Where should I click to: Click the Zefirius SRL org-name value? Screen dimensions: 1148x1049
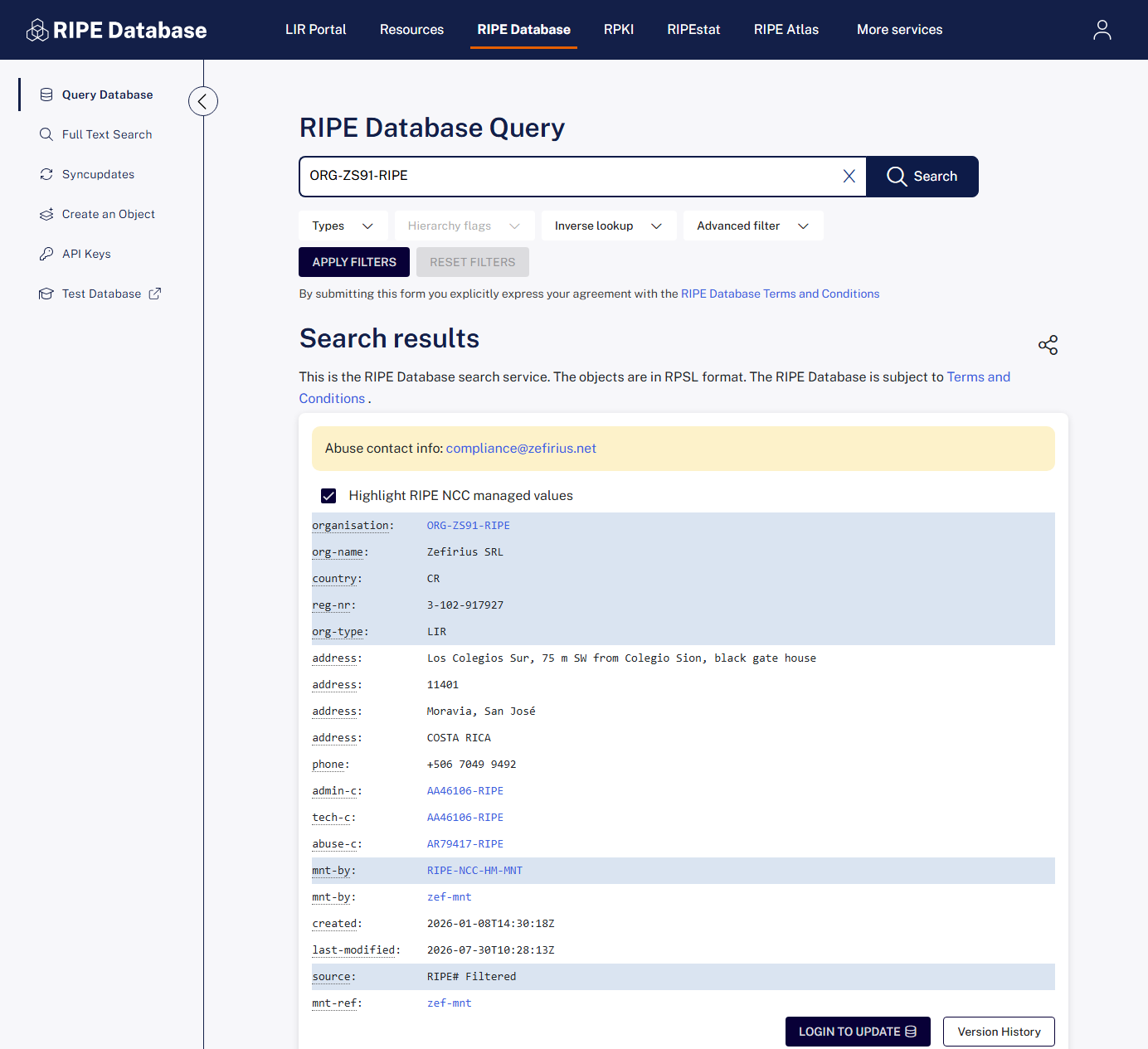465,552
